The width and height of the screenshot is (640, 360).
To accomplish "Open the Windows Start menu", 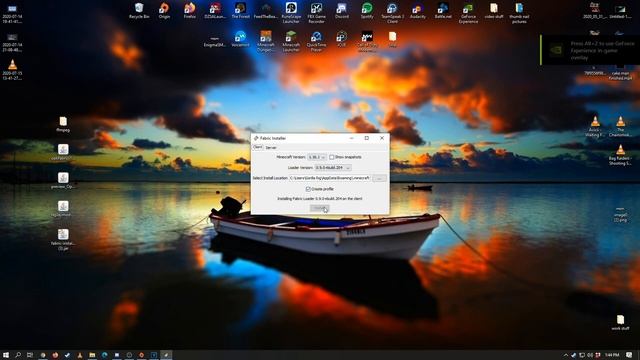I will (x=6, y=355).
